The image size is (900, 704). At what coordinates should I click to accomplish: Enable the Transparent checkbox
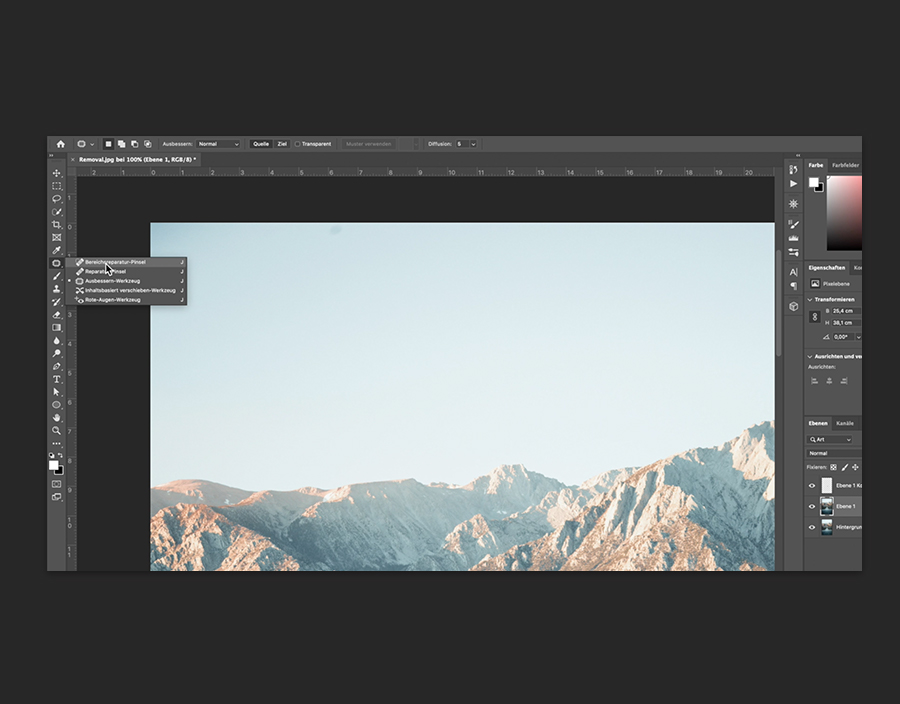297,144
